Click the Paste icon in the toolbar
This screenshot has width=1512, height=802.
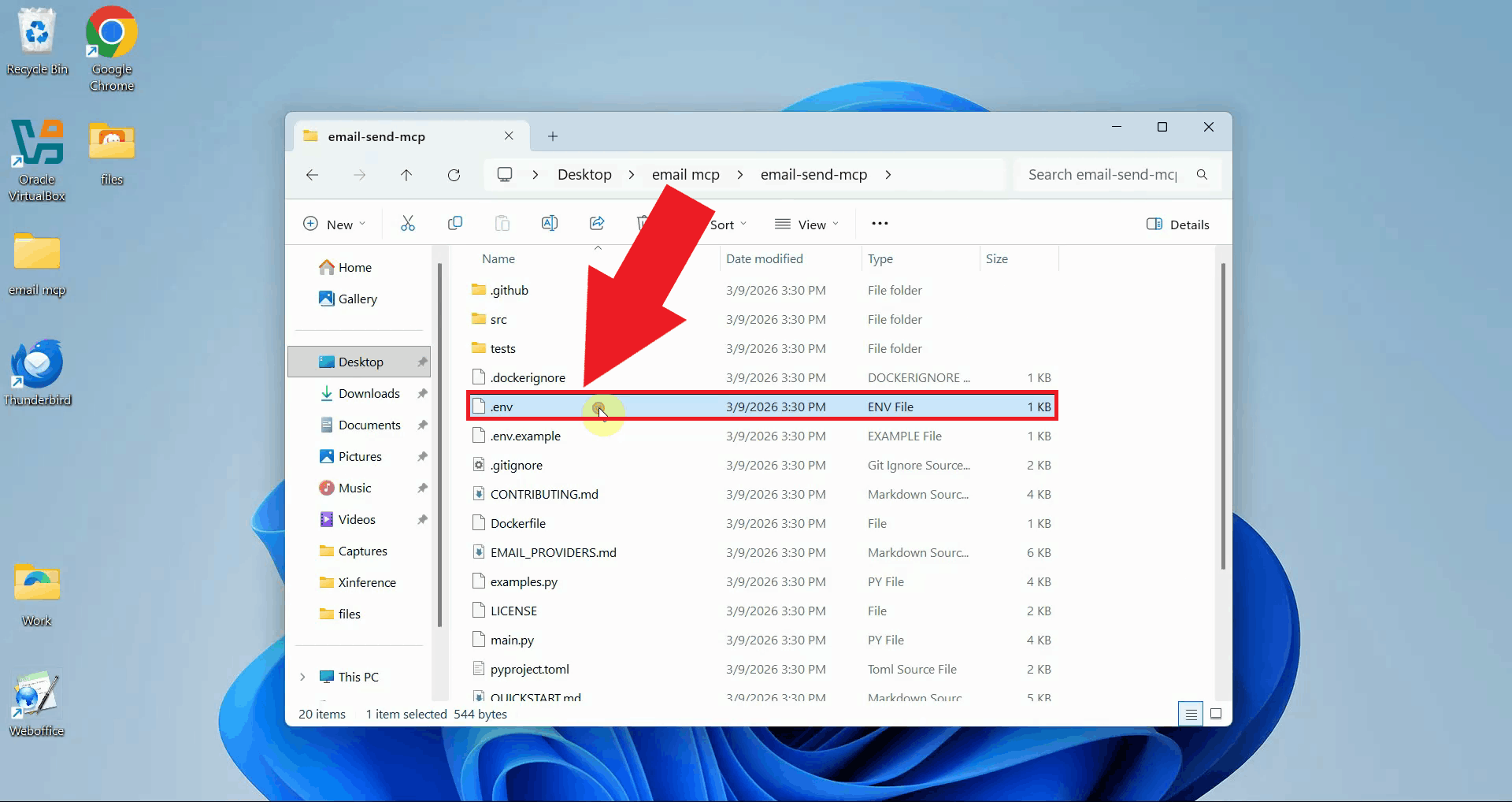pyautogui.click(x=502, y=223)
